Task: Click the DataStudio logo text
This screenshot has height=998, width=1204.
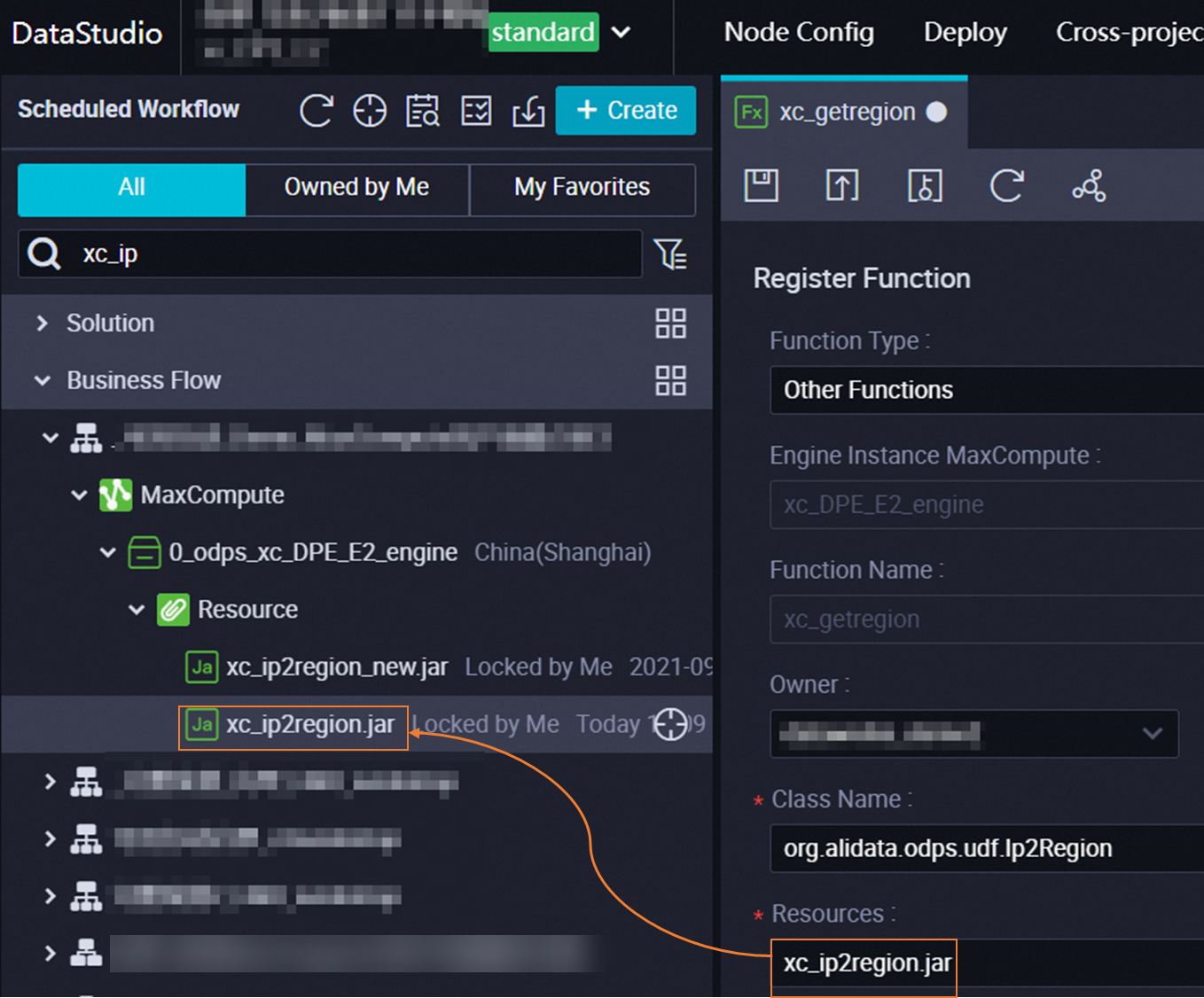Action: point(87,34)
